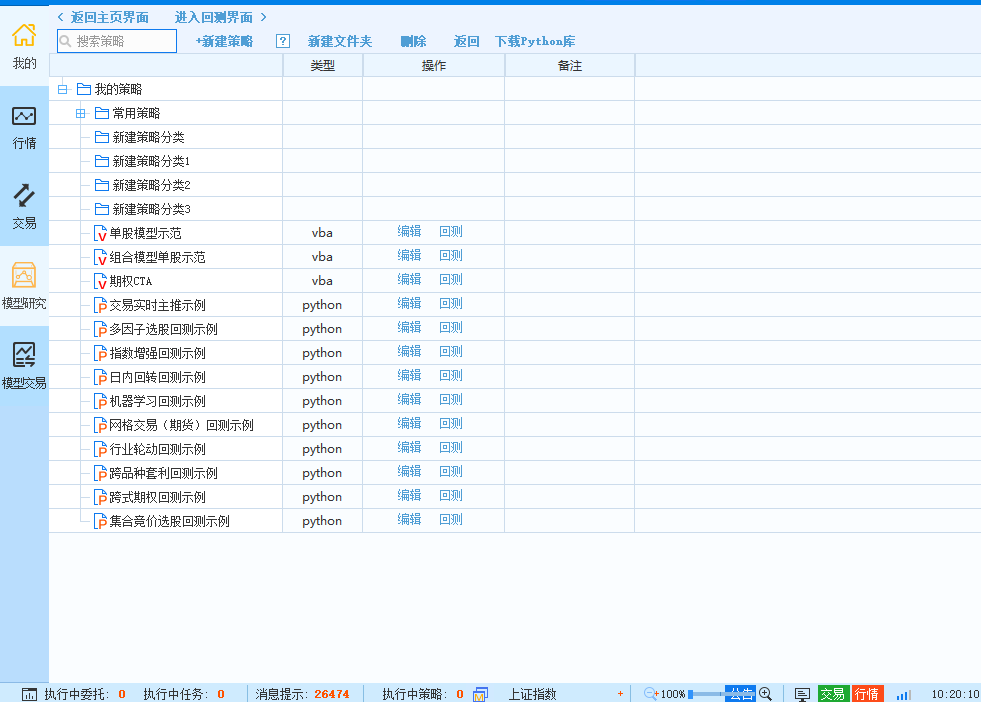The height and width of the screenshot is (702, 981).
Task: Click 回测 for 行业轮动回测示例
Action: (x=451, y=447)
